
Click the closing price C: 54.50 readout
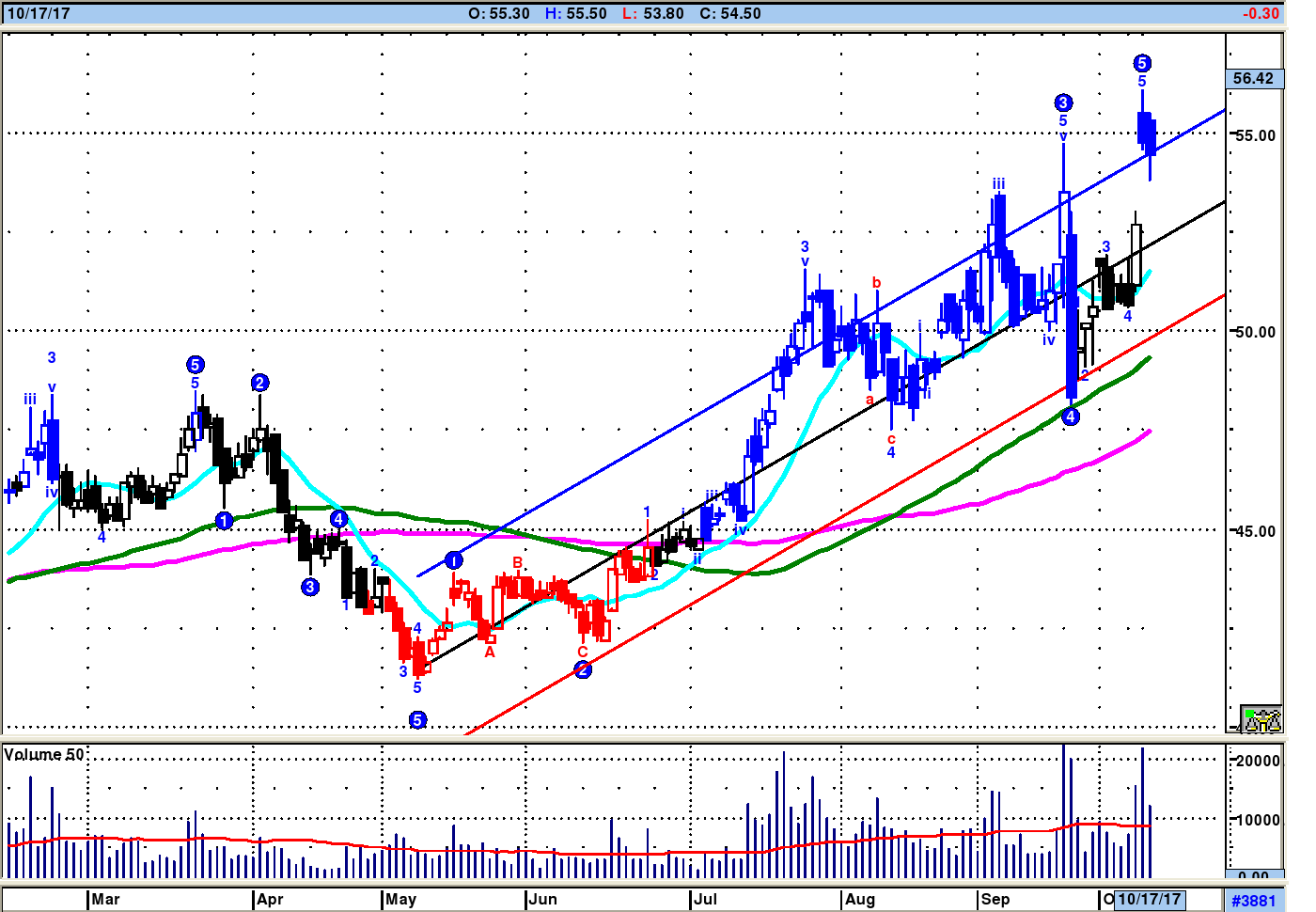730,13
